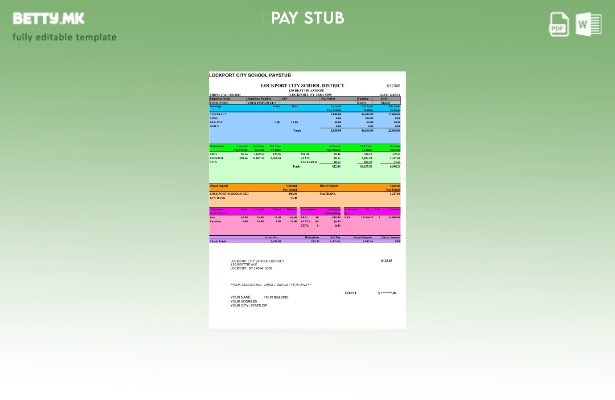Click the "LOCKPORT CITY SCHOOL PAYSTUB" heading

click(250, 75)
